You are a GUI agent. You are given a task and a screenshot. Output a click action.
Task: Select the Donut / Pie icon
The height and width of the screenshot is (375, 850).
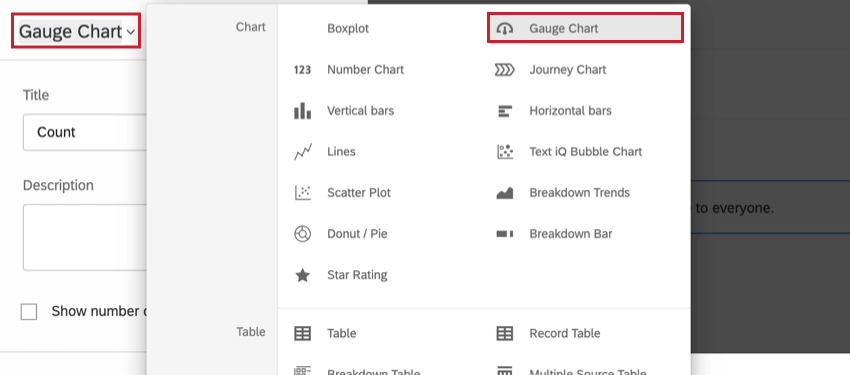pyautogui.click(x=302, y=234)
